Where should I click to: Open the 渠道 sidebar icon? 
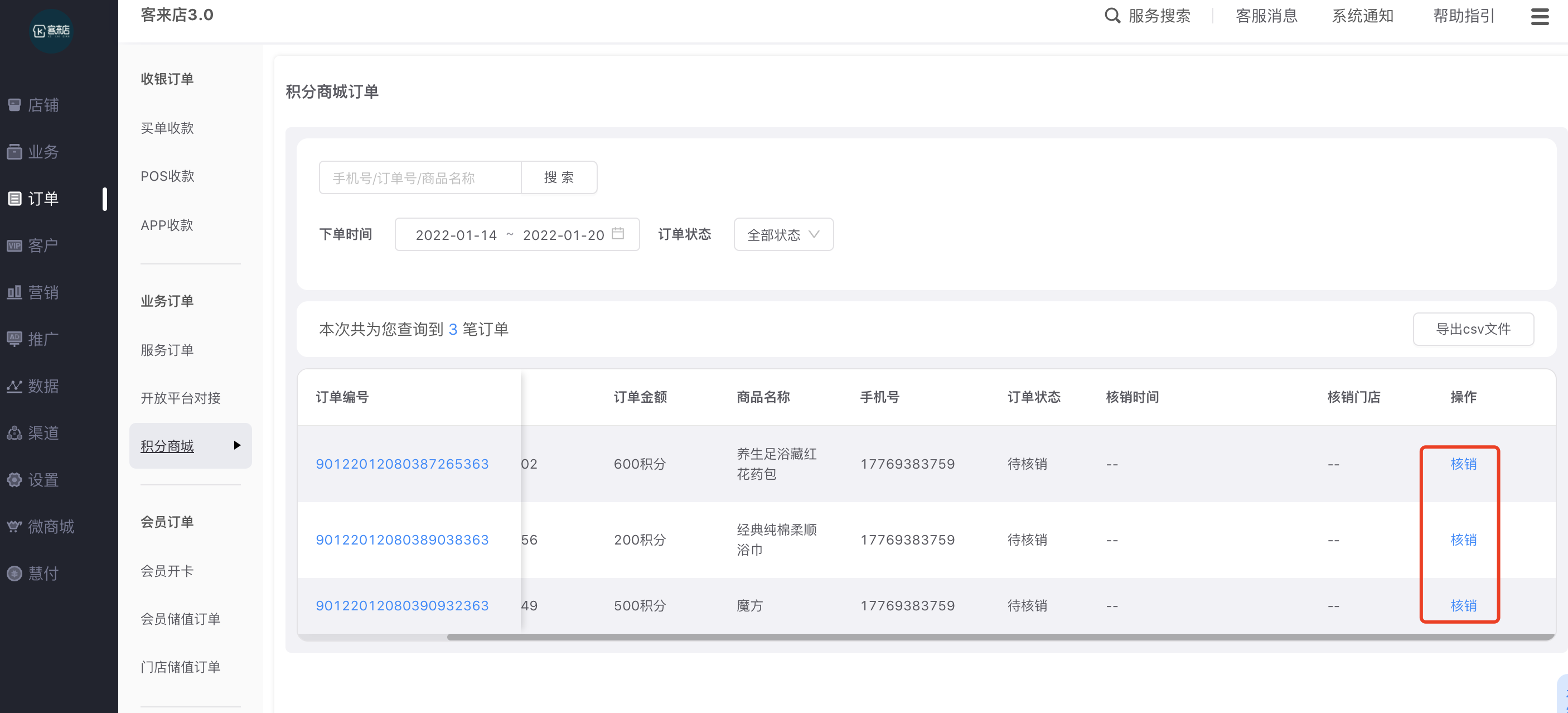pos(14,433)
